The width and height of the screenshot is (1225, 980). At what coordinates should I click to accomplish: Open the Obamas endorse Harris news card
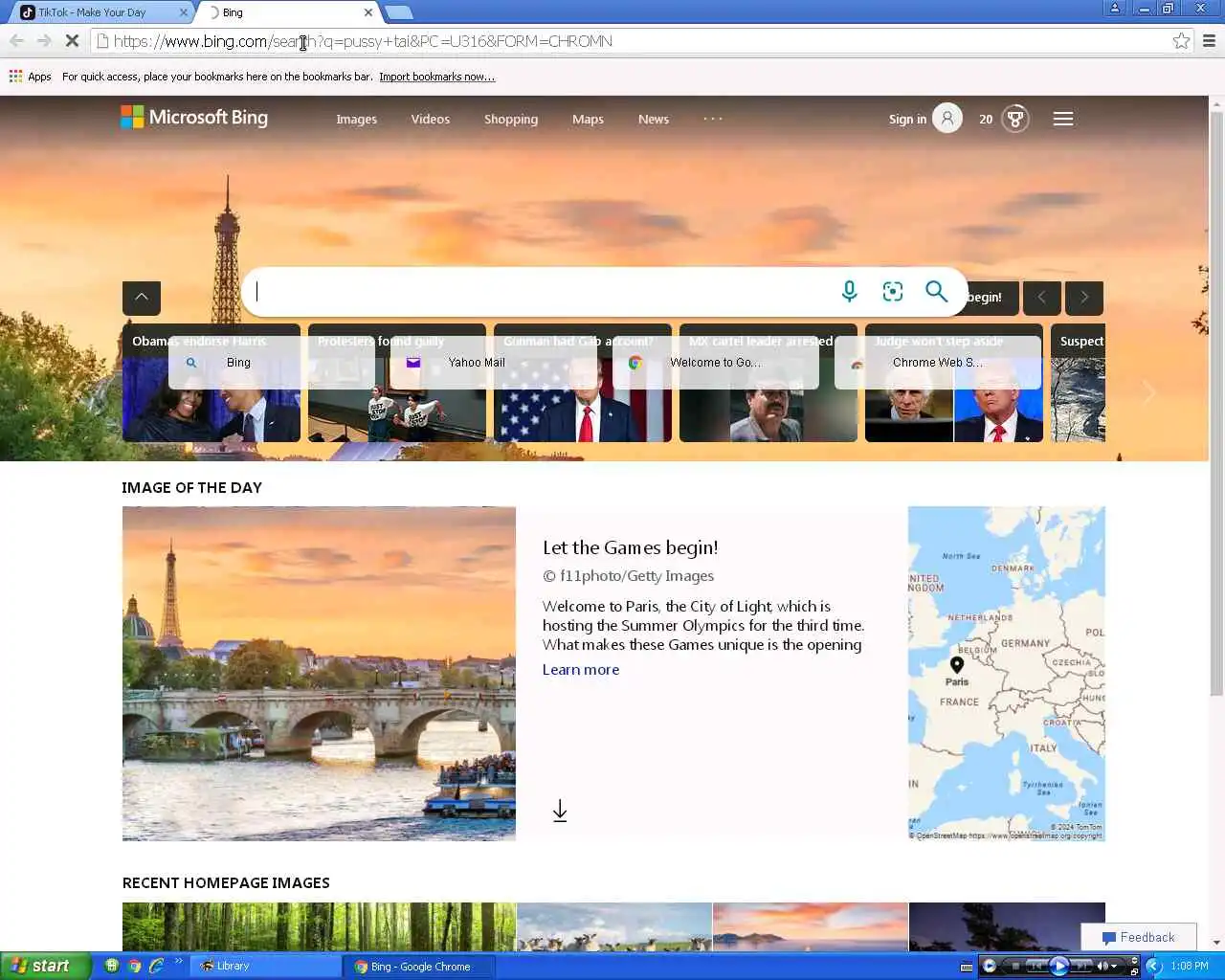tap(212, 383)
